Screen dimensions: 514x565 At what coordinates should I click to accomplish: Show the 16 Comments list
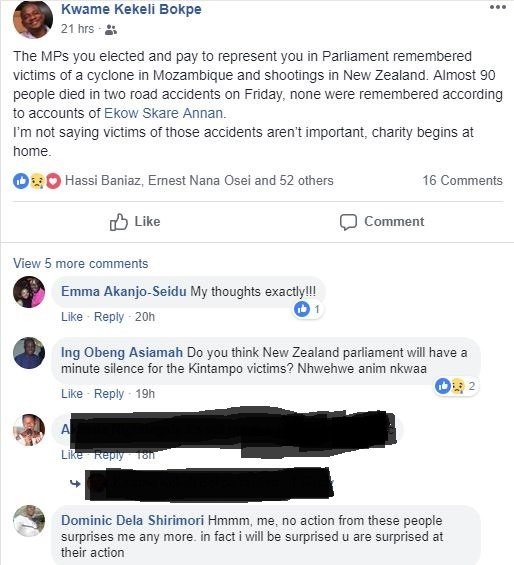point(462,181)
